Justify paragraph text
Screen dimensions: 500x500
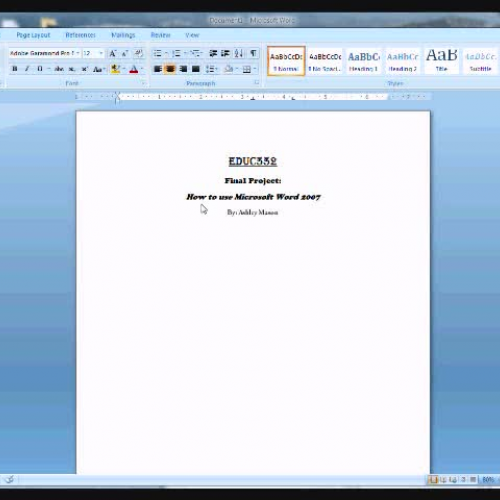(x=196, y=69)
